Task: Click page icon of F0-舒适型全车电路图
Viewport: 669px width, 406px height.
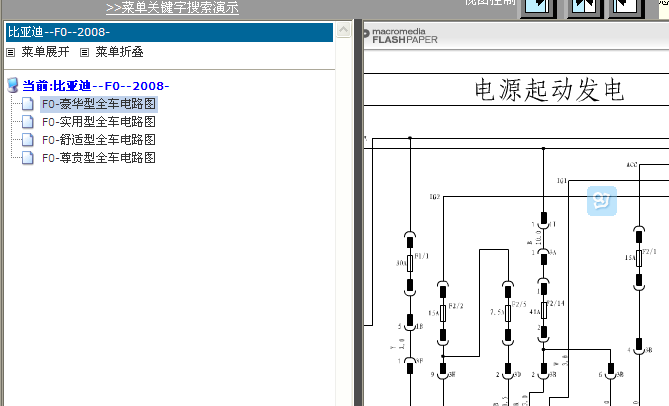Action: click(x=28, y=139)
